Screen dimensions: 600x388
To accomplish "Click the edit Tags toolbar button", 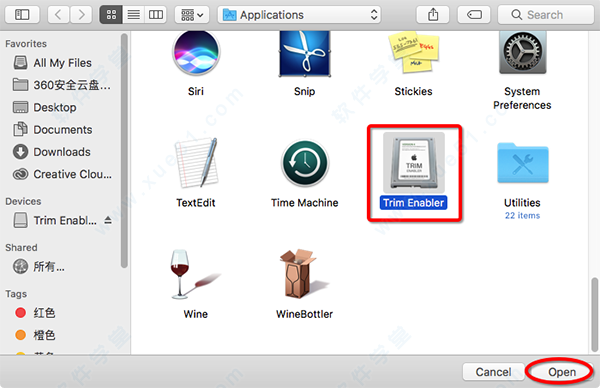I will point(474,15).
